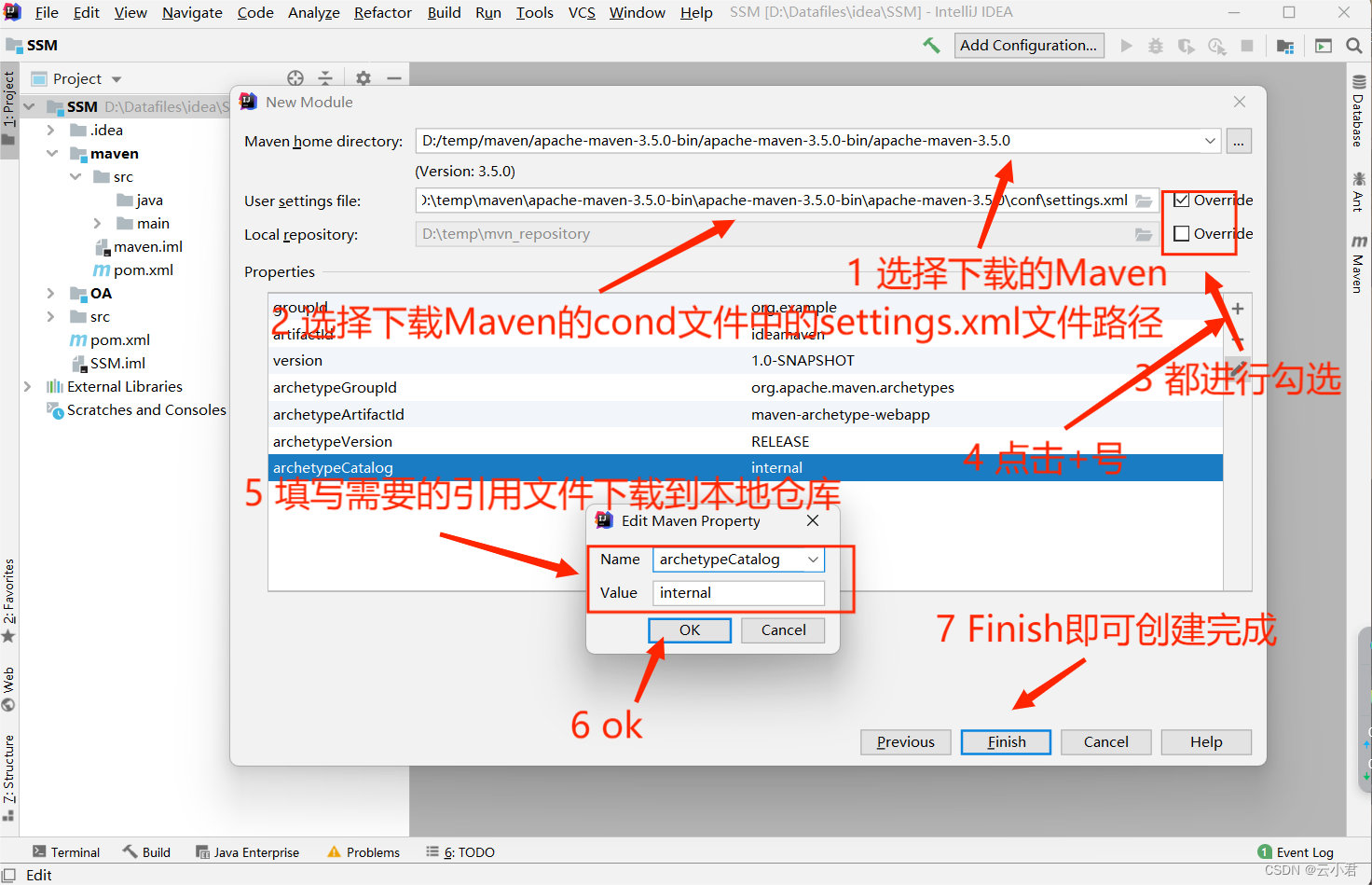Open the VCS menu
Image resolution: width=1372 pixels, height=885 pixels.
tap(582, 12)
